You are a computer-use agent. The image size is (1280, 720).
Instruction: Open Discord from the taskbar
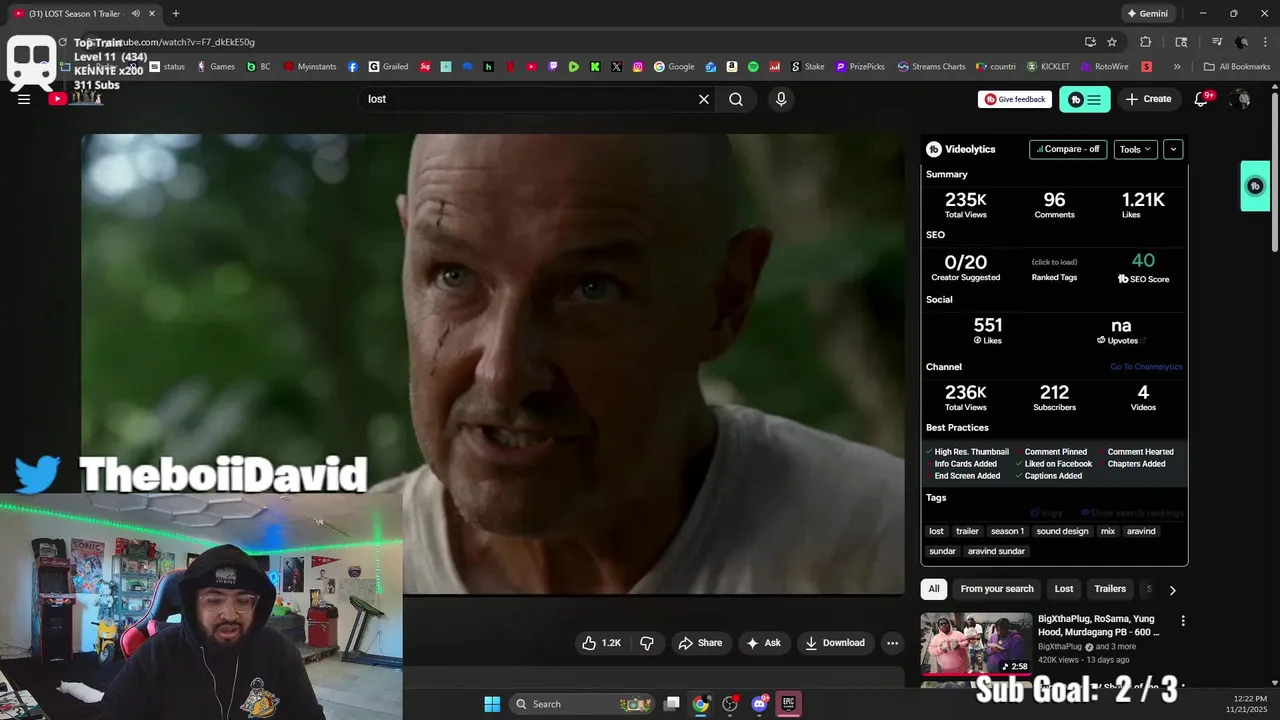[x=759, y=704]
